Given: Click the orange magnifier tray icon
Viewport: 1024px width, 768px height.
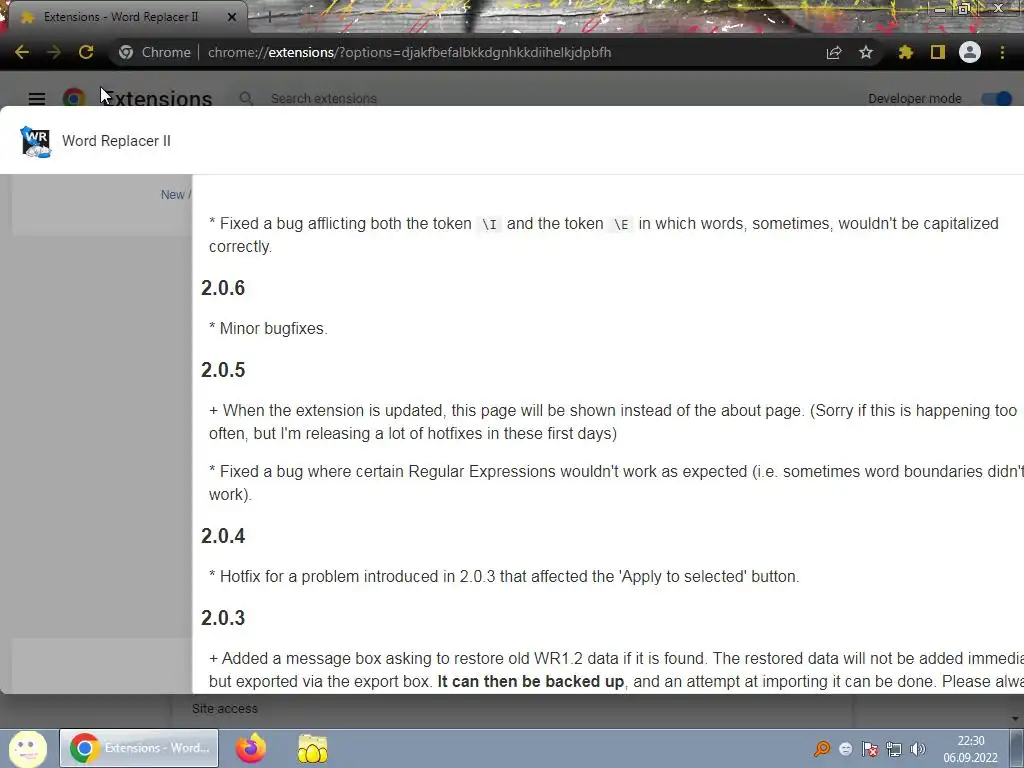Looking at the screenshot, I should click(822, 748).
